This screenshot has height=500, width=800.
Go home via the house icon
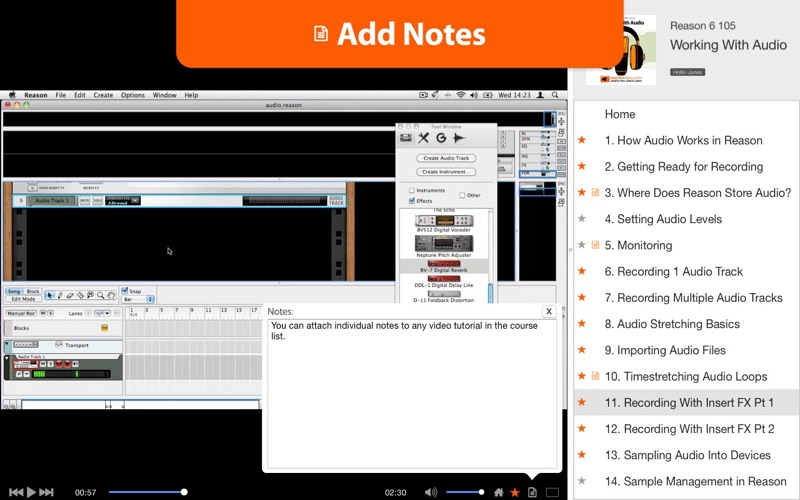[x=498, y=492]
